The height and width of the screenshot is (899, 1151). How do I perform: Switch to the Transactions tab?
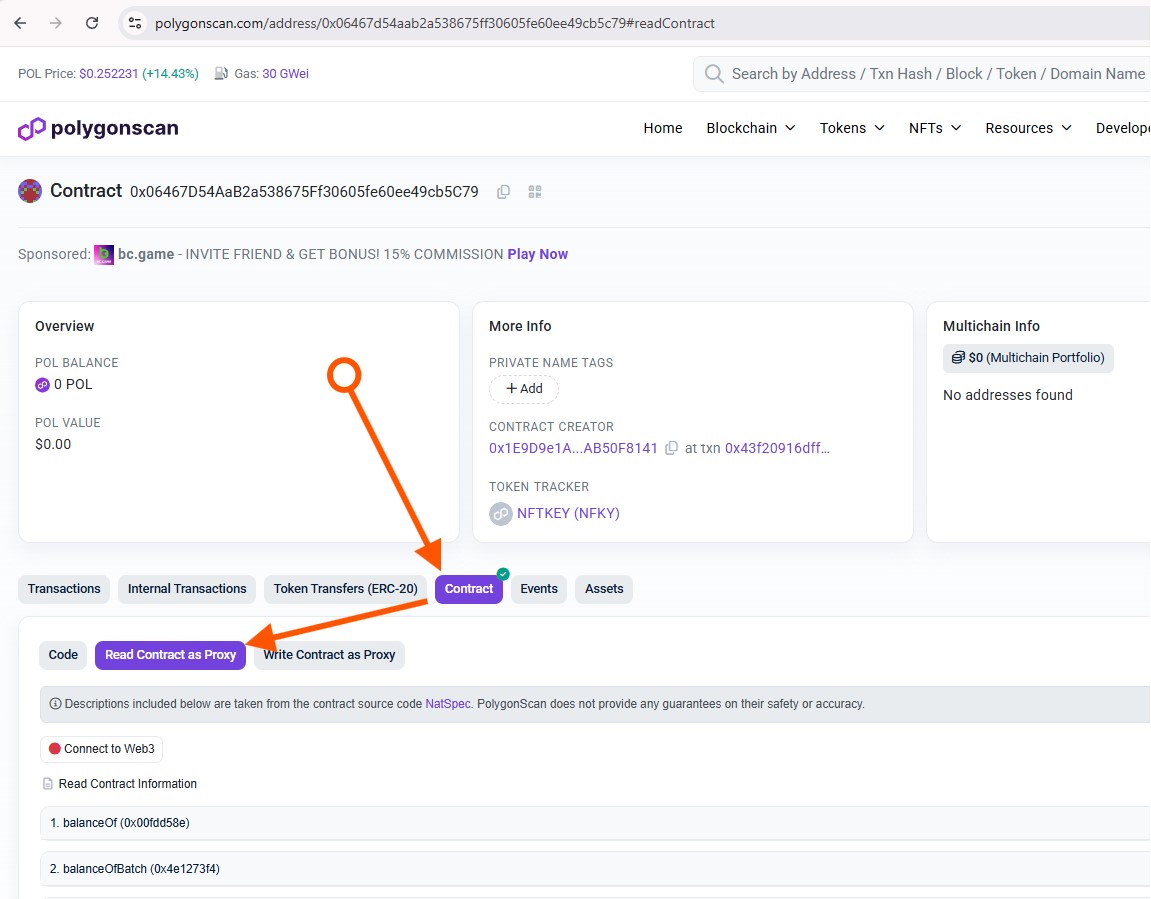tap(64, 589)
